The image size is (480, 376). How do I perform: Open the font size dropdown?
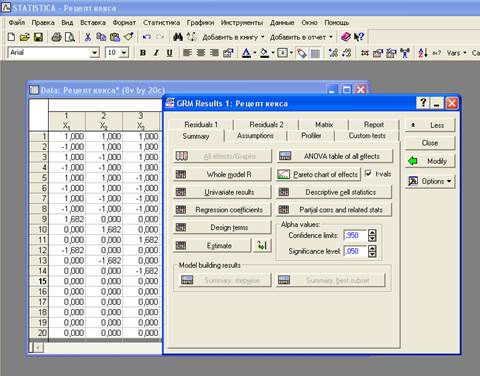(x=124, y=53)
